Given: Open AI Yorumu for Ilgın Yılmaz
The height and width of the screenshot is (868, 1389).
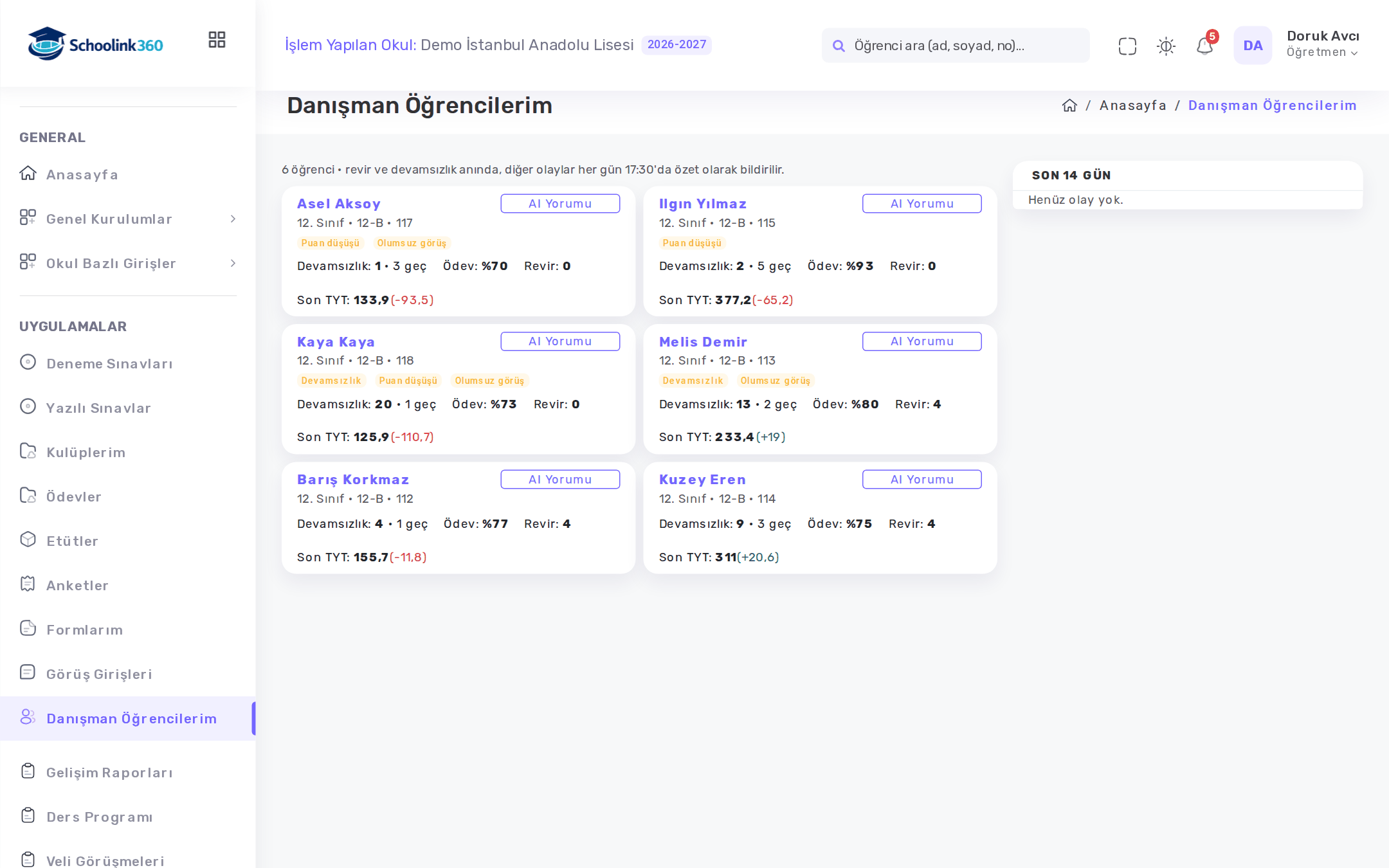Looking at the screenshot, I should [922, 203].
